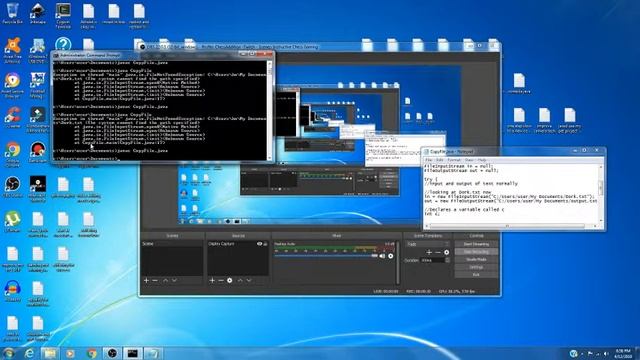The height and width of the screenshot is (360, 640).
Task: Toggle lock on Display Capture source
Action: coord(265,244)
